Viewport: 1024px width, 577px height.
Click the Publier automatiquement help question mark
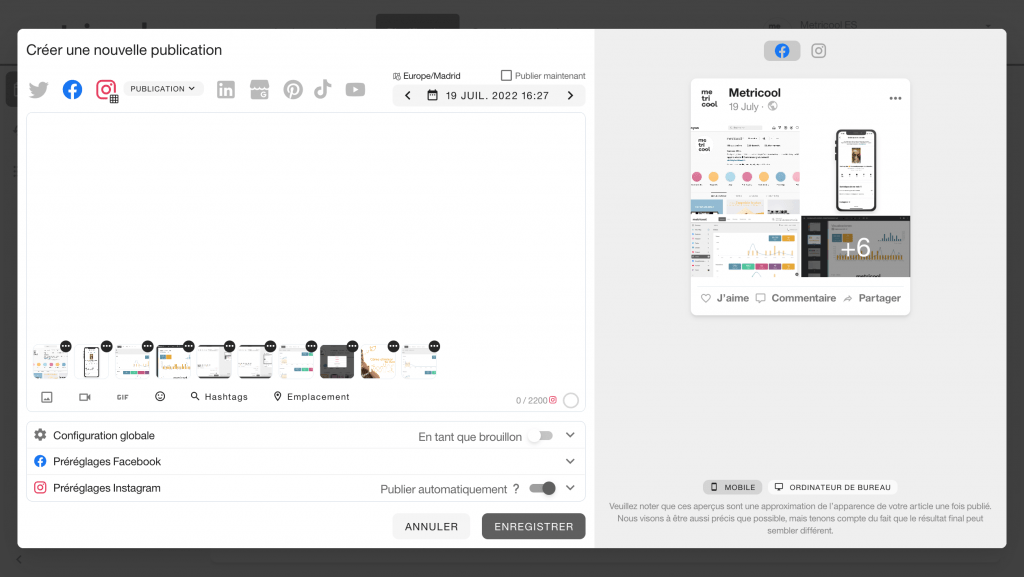[516, 489]
